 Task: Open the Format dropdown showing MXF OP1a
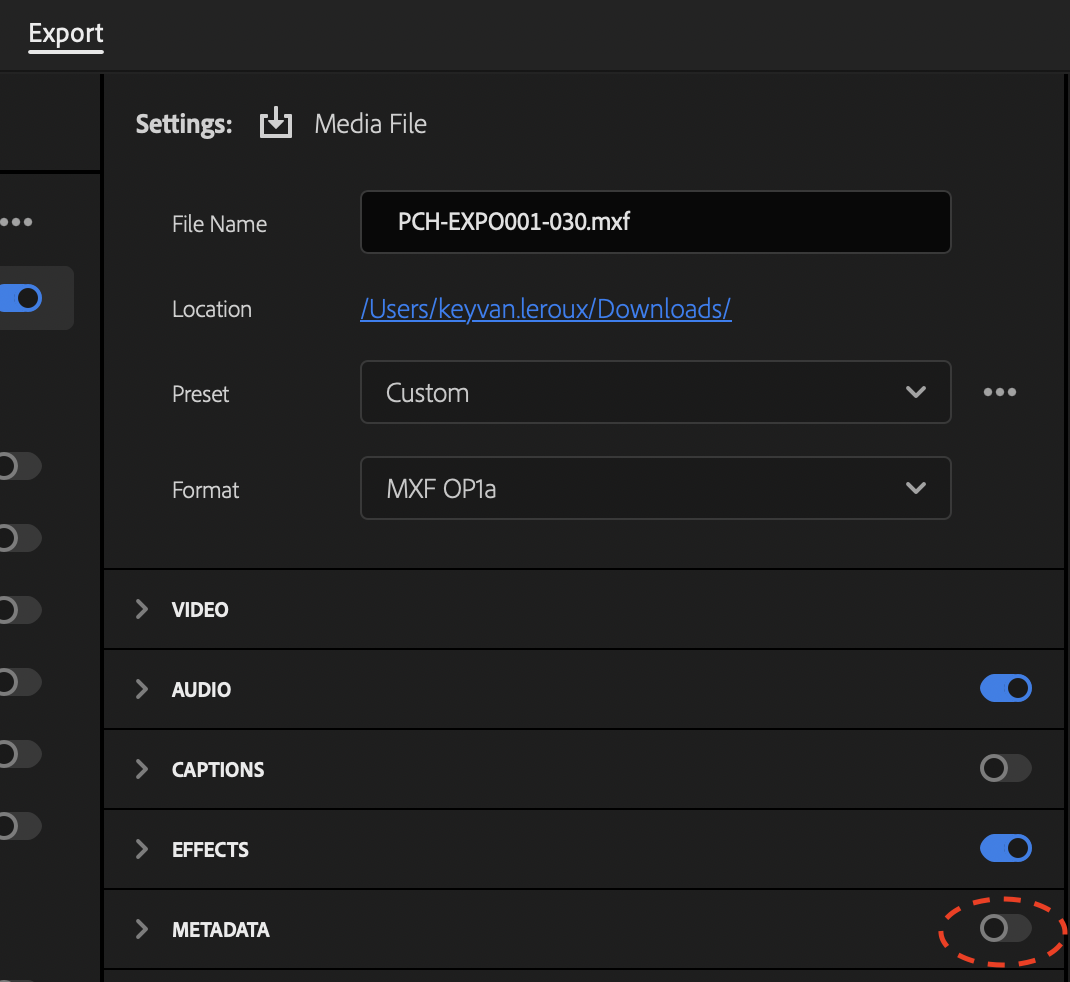655,488
